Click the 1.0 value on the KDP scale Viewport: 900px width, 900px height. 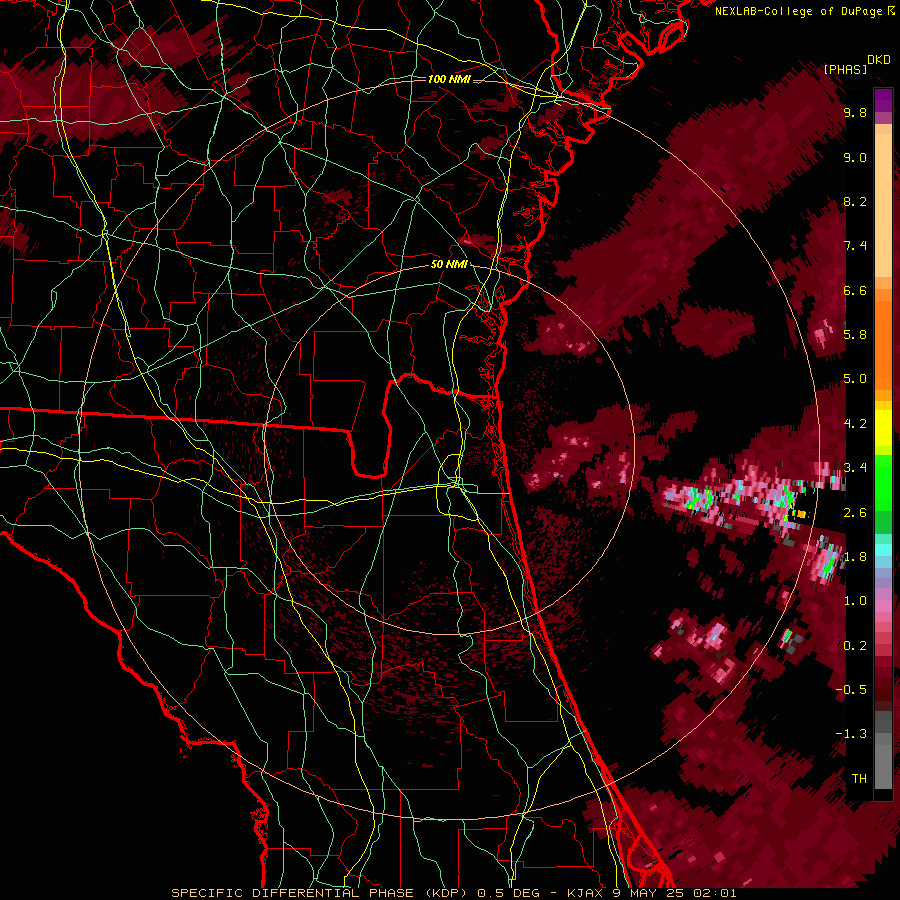pos(855,601)
